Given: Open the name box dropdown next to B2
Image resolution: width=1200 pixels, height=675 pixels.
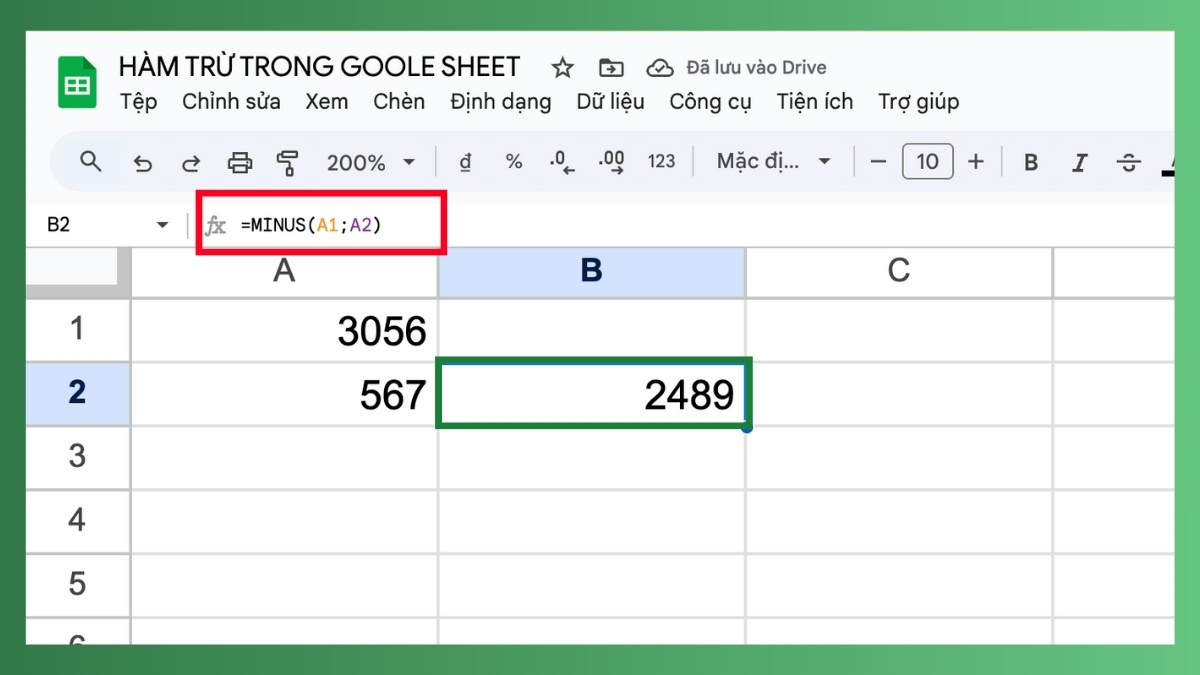Looking at the screenshot, I should [x=162, y=225].
